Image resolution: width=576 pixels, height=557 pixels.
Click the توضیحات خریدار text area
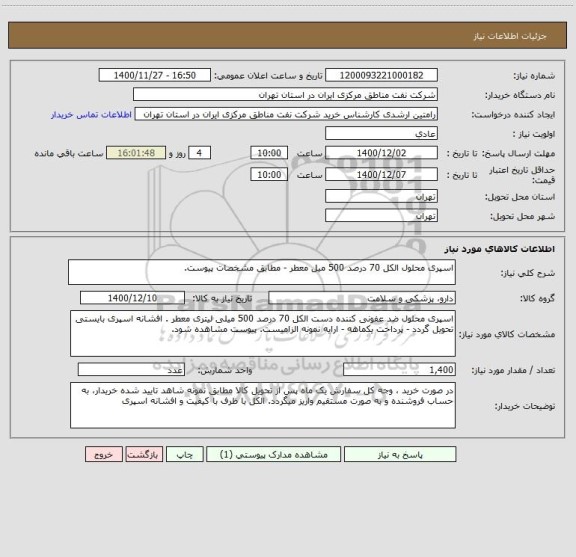click(x=263, y=405)
